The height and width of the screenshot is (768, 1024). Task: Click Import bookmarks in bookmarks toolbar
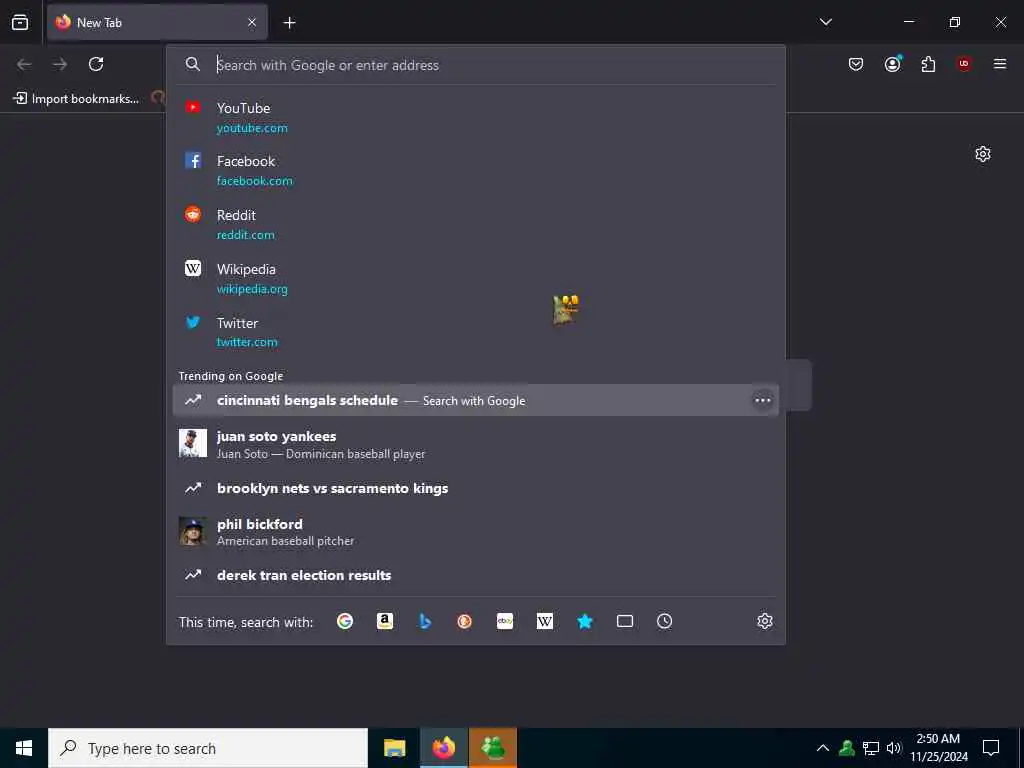tap(76, 99)
